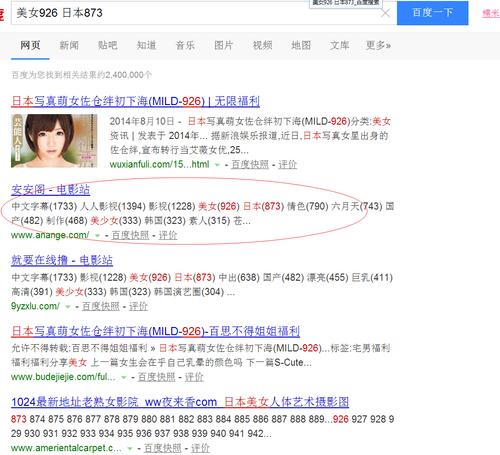Image resolution: width=500 pixels, height=455 pixels.
Task: Click 评价 for 9yzxlu.com result
Action: click(x=138, y=306)
